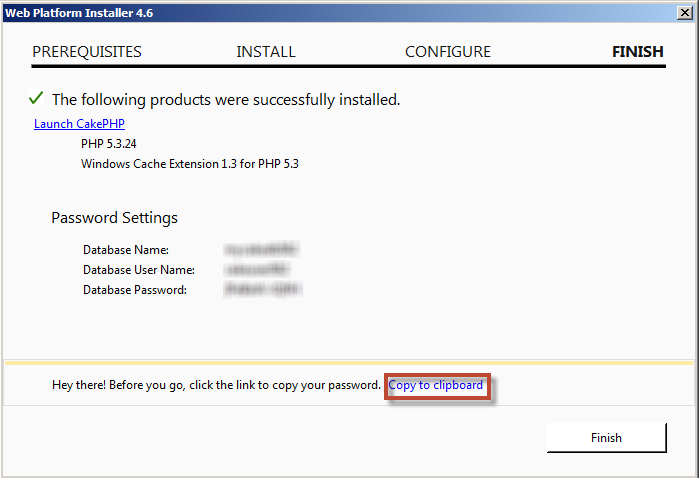Open the Launch CakePHP link
This screenshot has width=699, height=478.
click(79, 124)
